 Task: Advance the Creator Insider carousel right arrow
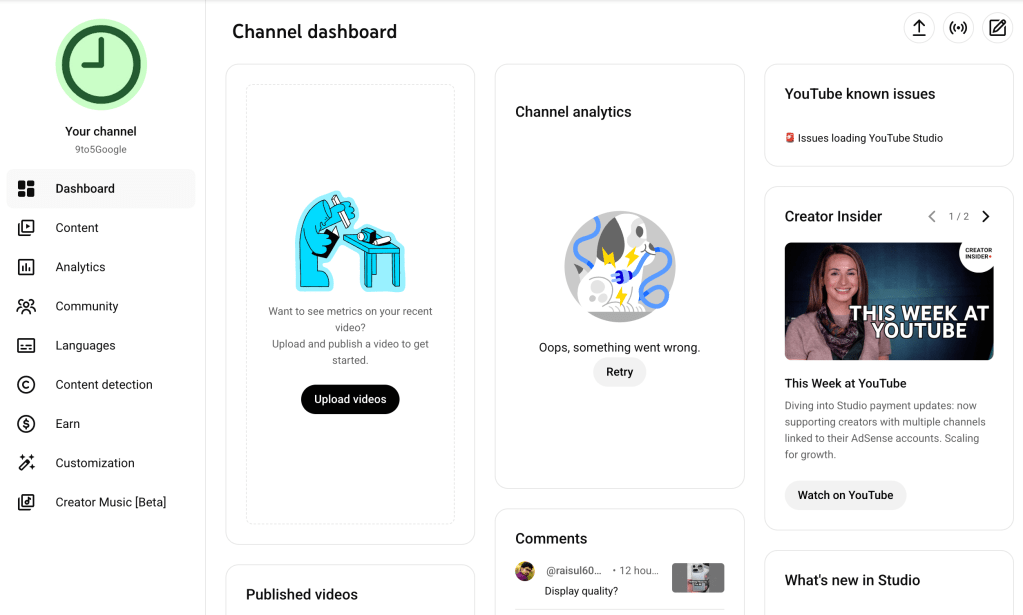(x=985, y=216)
